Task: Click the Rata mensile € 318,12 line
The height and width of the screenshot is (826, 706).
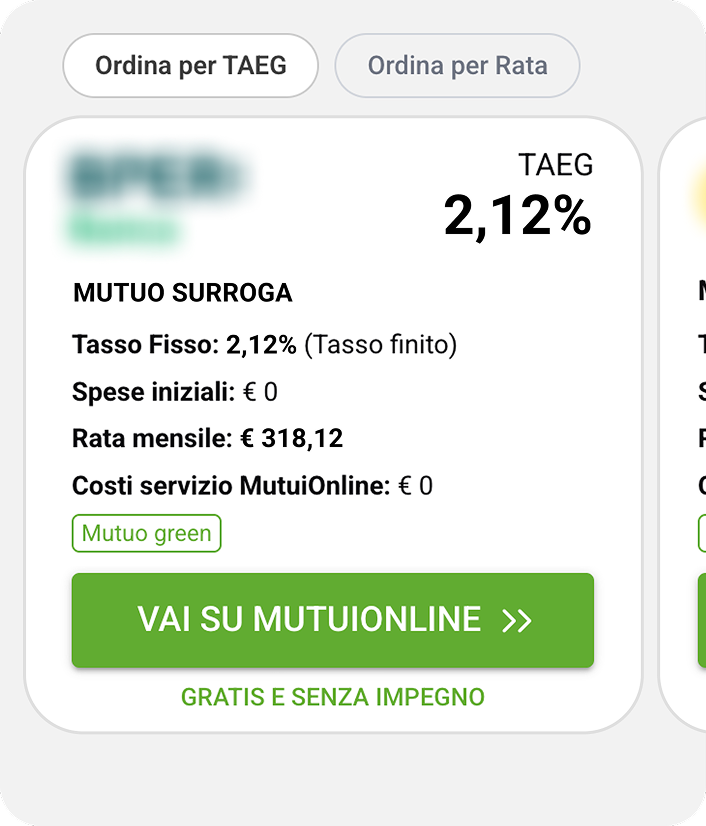Action: click(207, 439)
